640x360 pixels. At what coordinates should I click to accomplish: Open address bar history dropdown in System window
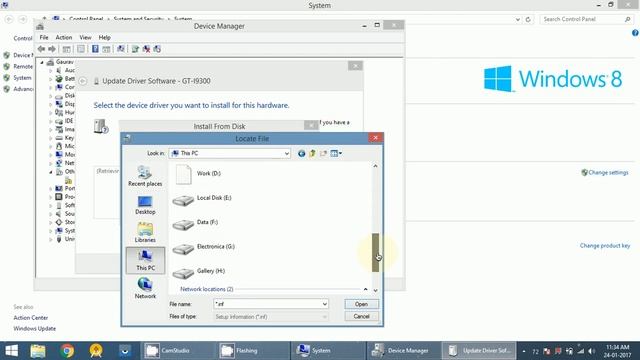pyautogui.click(x=518, y=19)
